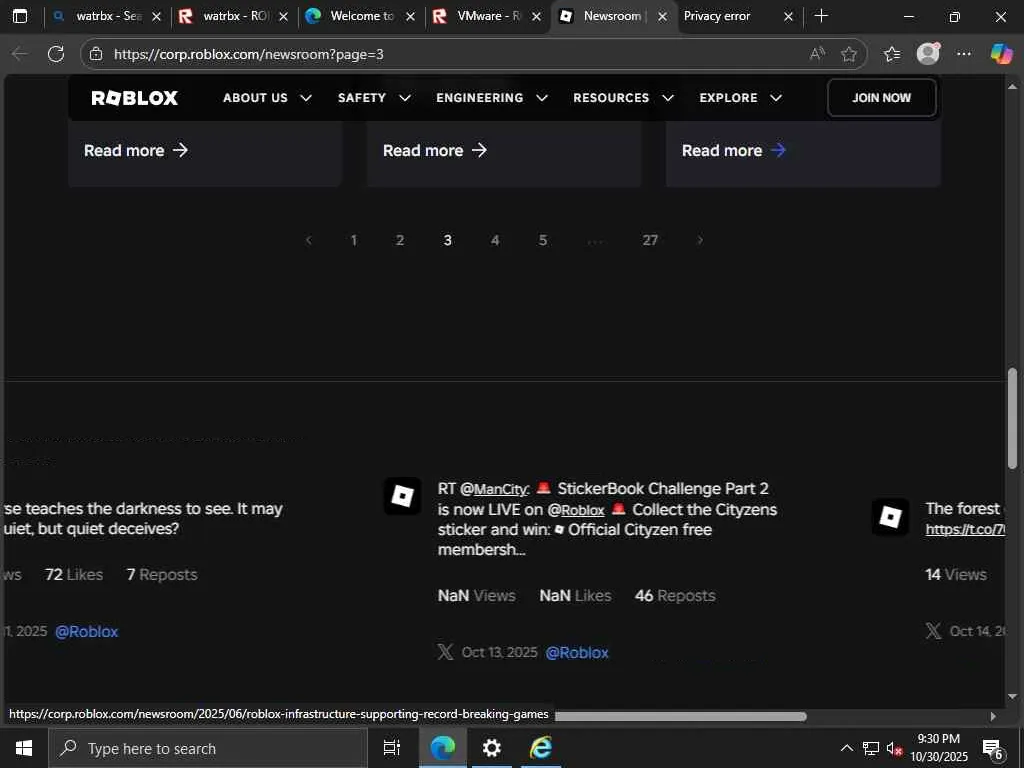This screenshot has width=1024, height=768.
Task: Click the first Read more link
Action: (x=136, y=151)
